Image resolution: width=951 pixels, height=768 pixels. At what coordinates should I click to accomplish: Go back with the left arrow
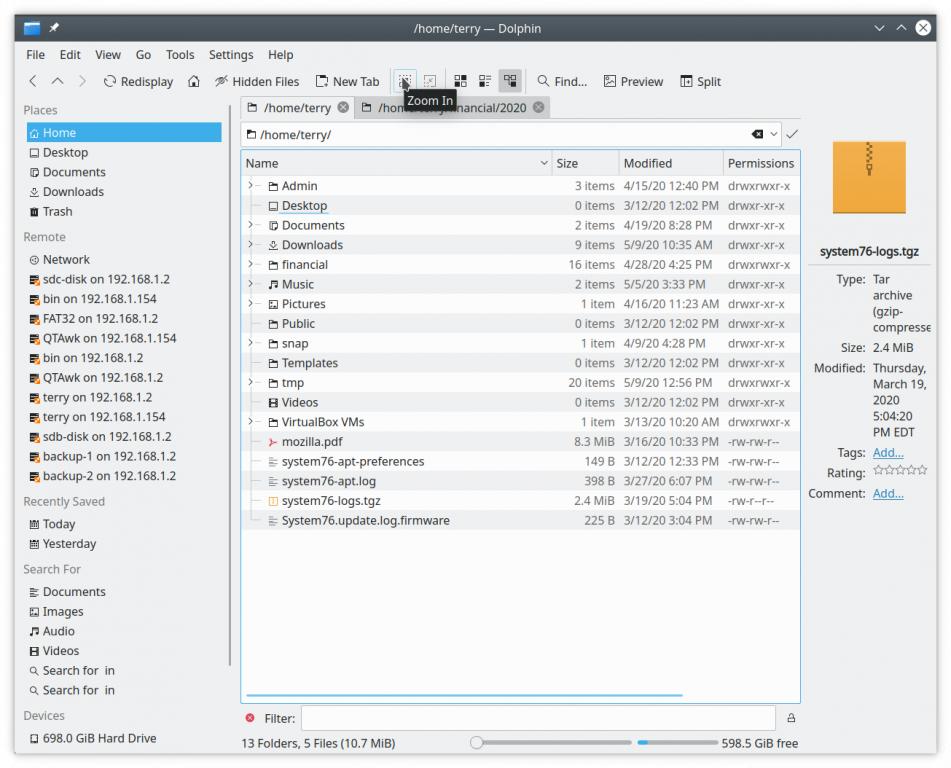tap(33, 82)
